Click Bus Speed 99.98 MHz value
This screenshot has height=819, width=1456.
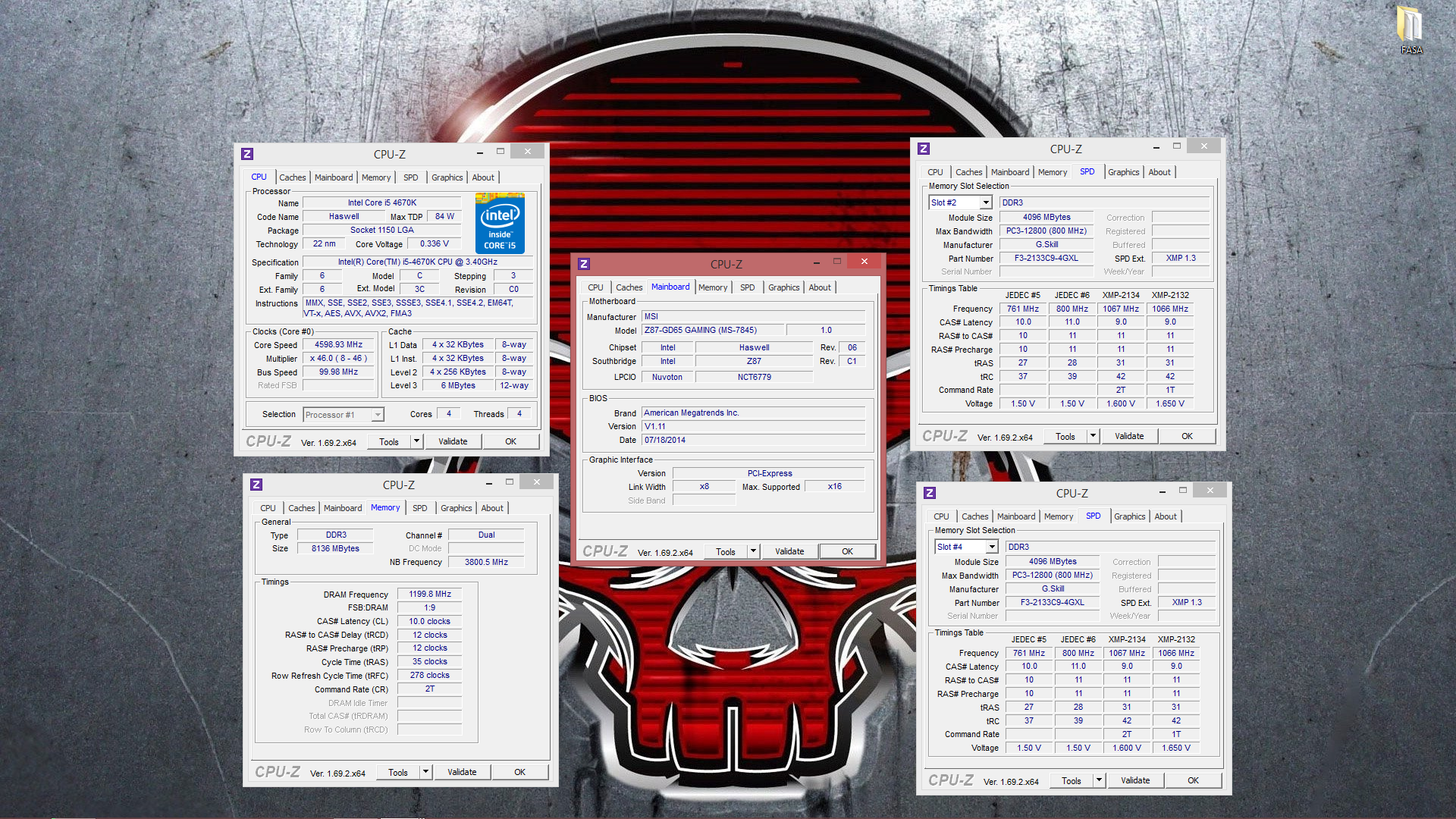[339, 372]
